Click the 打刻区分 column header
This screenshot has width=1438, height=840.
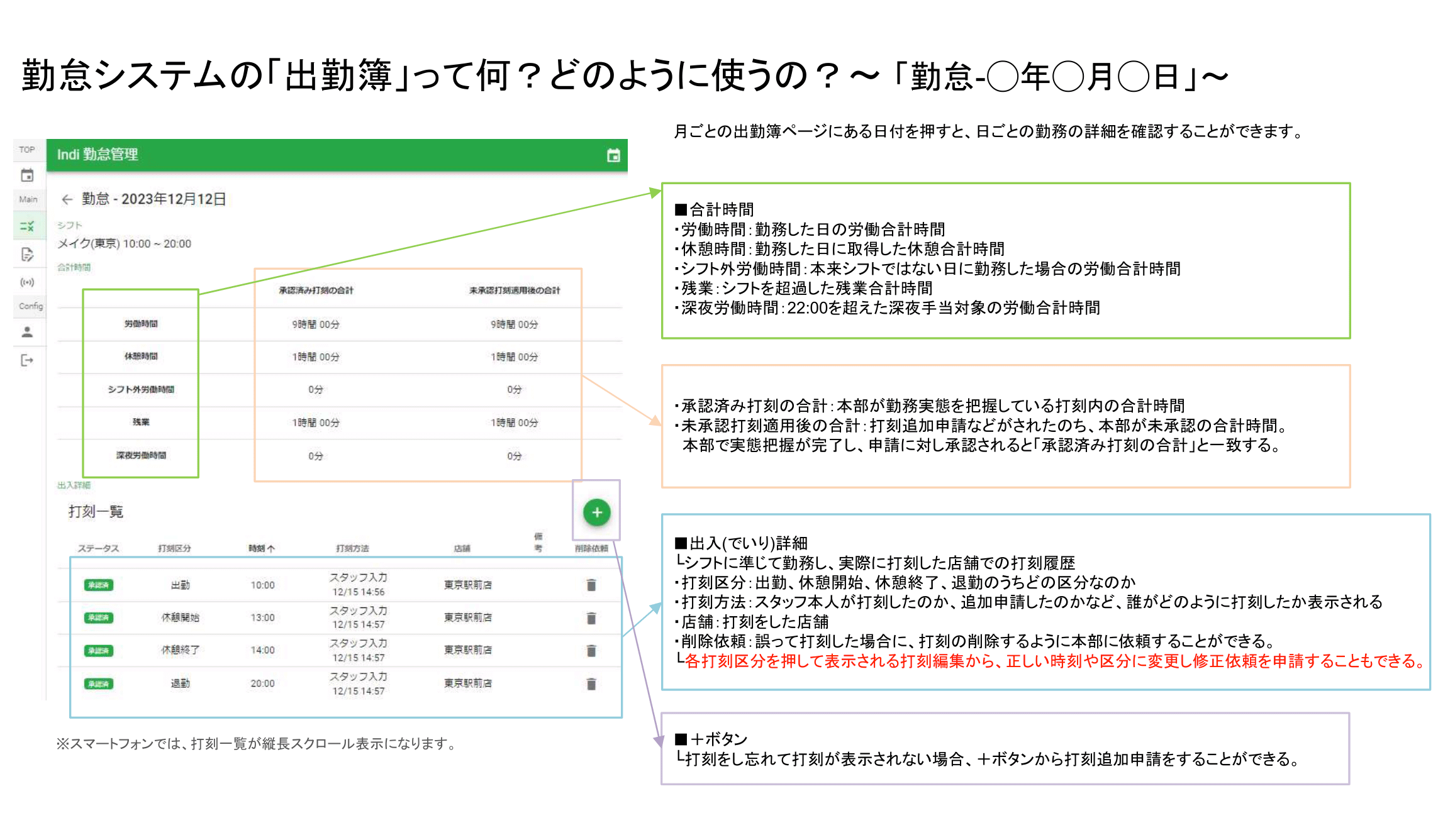point(174,548)
